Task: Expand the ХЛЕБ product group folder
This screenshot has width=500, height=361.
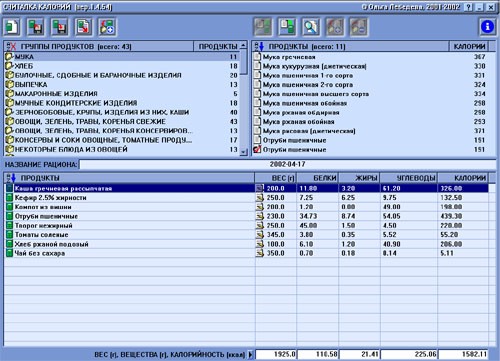Action: (x=9, y=66)
